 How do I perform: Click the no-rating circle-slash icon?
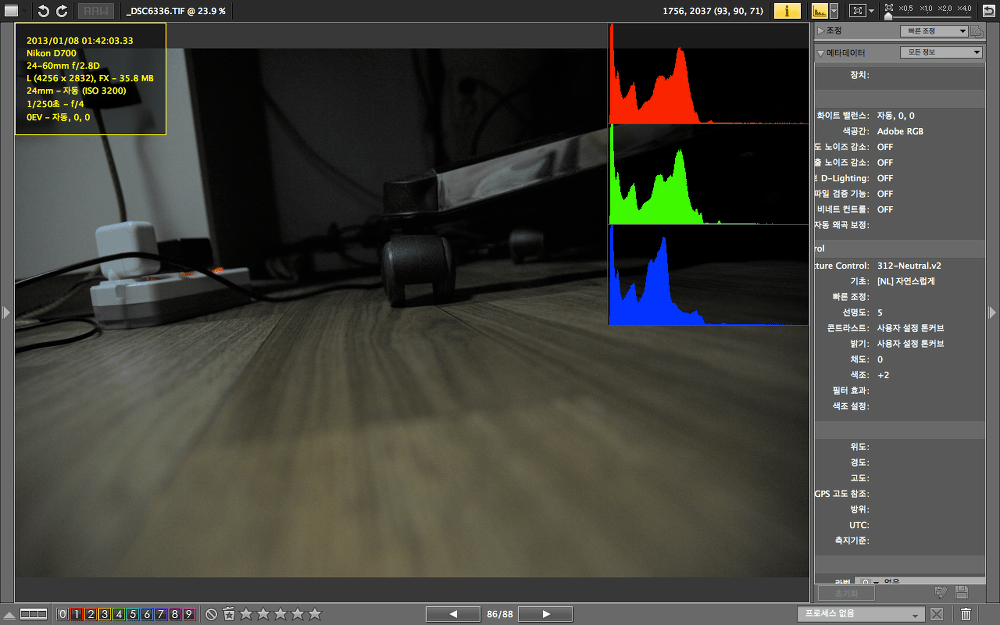click(x=211, y=614)
